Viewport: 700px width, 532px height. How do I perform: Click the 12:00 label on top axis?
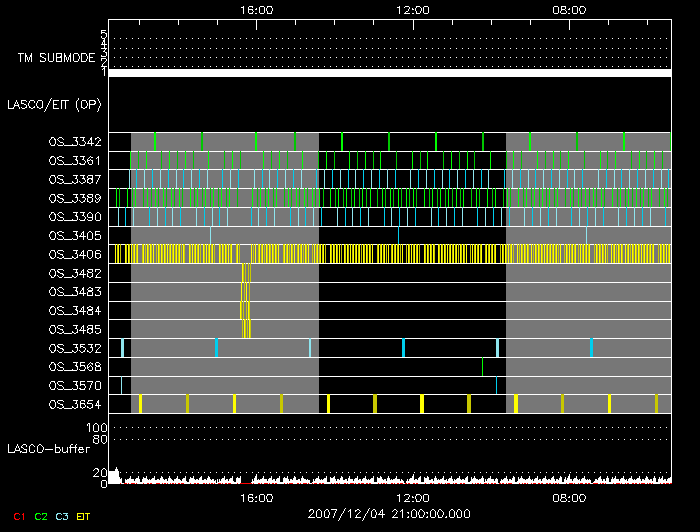click(413, 9)
